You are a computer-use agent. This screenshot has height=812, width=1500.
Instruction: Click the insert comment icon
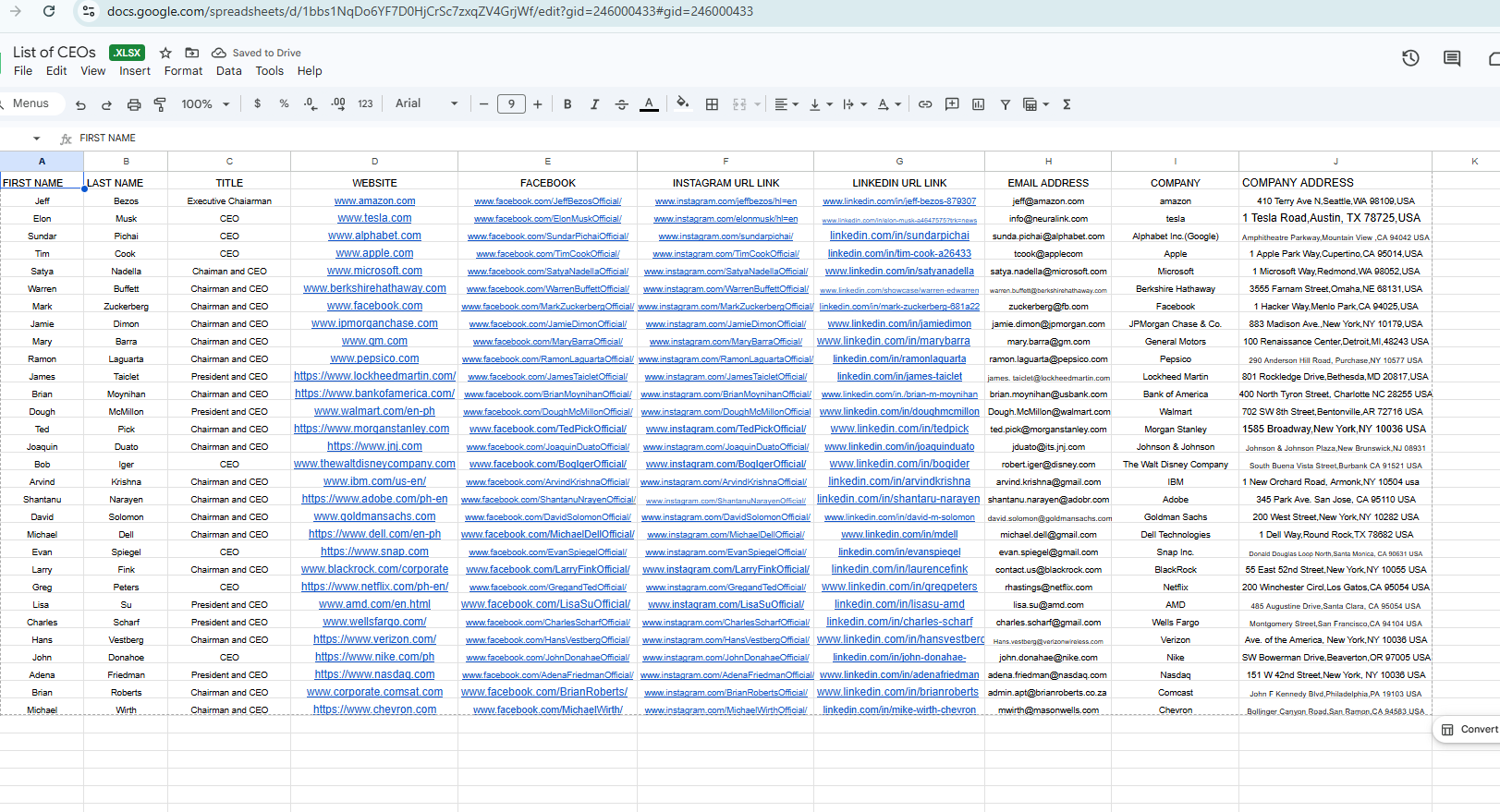[952, 104]
